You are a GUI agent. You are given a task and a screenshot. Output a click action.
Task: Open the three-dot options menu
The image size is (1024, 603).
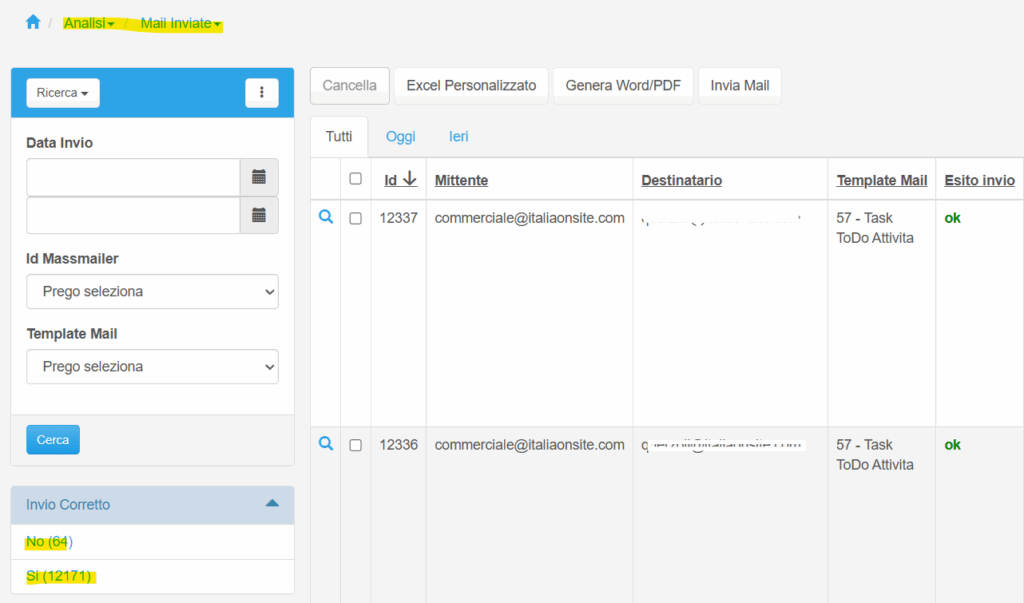tap(261, 92)
